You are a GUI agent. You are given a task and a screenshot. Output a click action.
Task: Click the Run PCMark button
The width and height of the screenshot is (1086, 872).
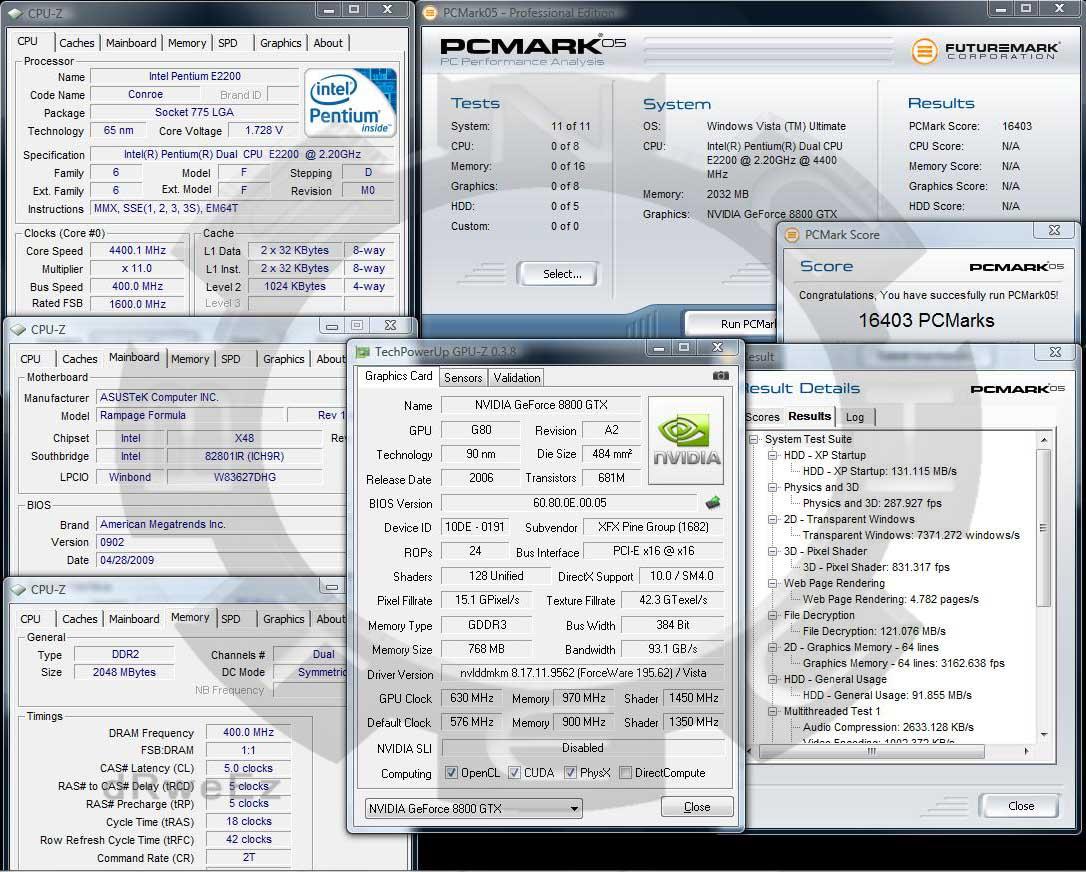click(732, 324)
